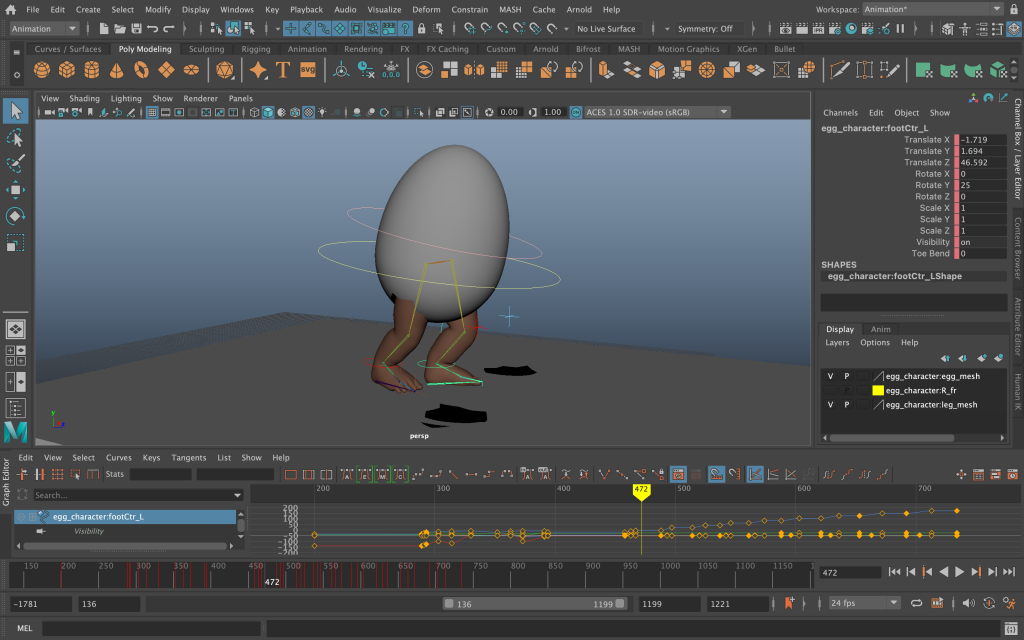Screen dimensions: 1024x640
Task: Switch to the Anim layer tab
Action: point(880,329)
